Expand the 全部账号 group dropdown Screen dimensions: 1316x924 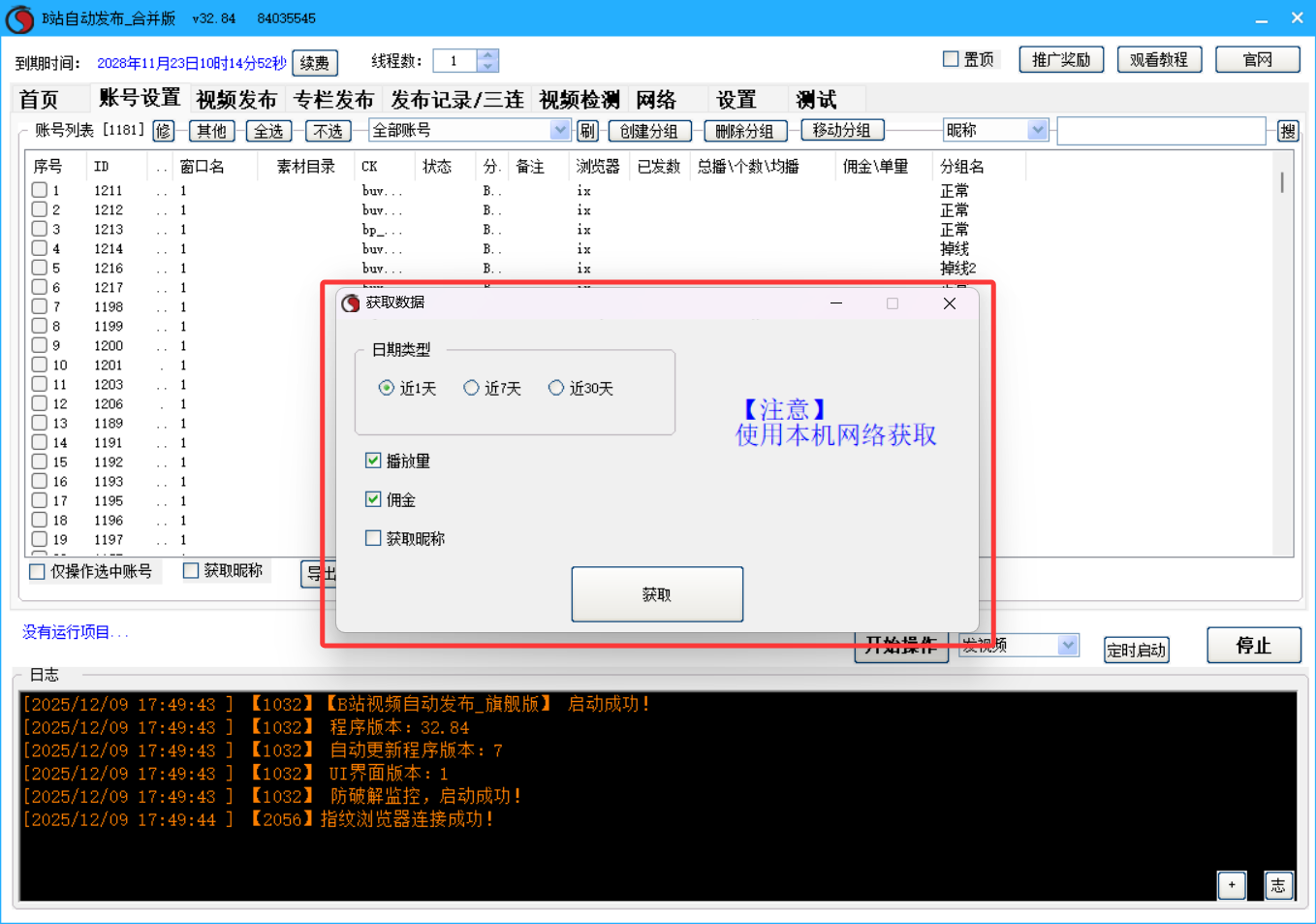click(559, 130)
